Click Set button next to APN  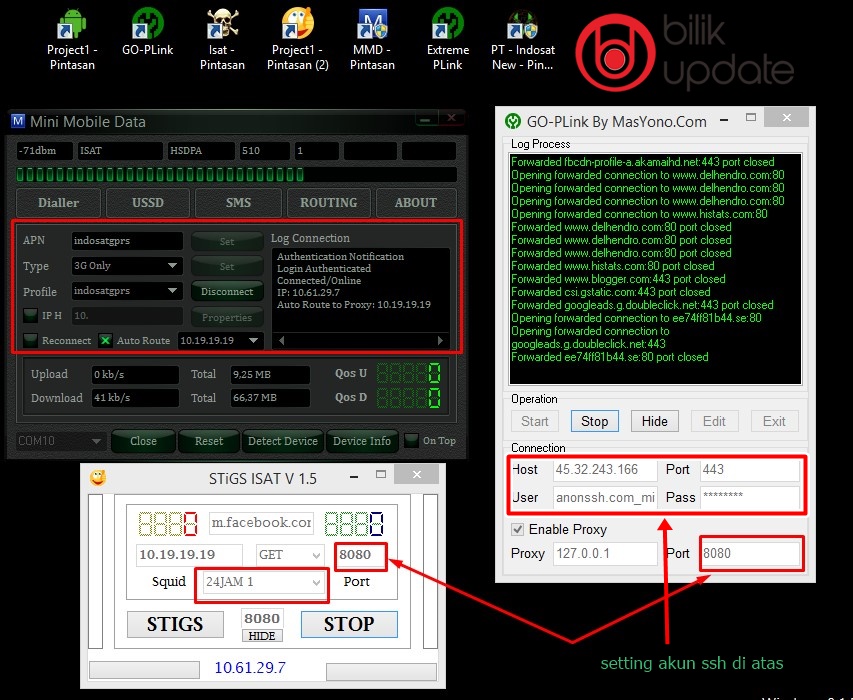pyautogui.click(x=227, y=241)
